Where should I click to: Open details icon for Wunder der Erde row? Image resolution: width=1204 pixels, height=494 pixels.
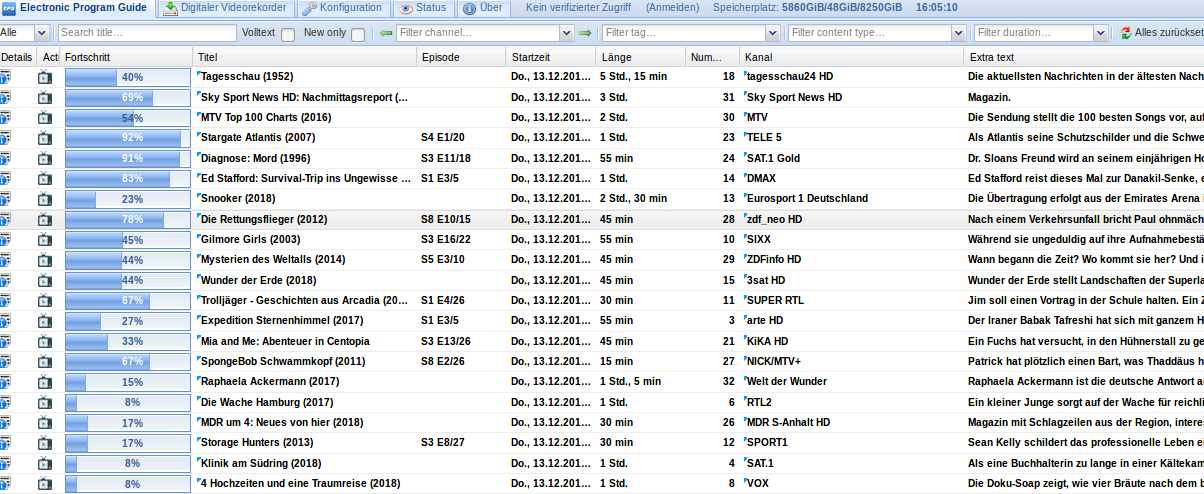[5, 280]
